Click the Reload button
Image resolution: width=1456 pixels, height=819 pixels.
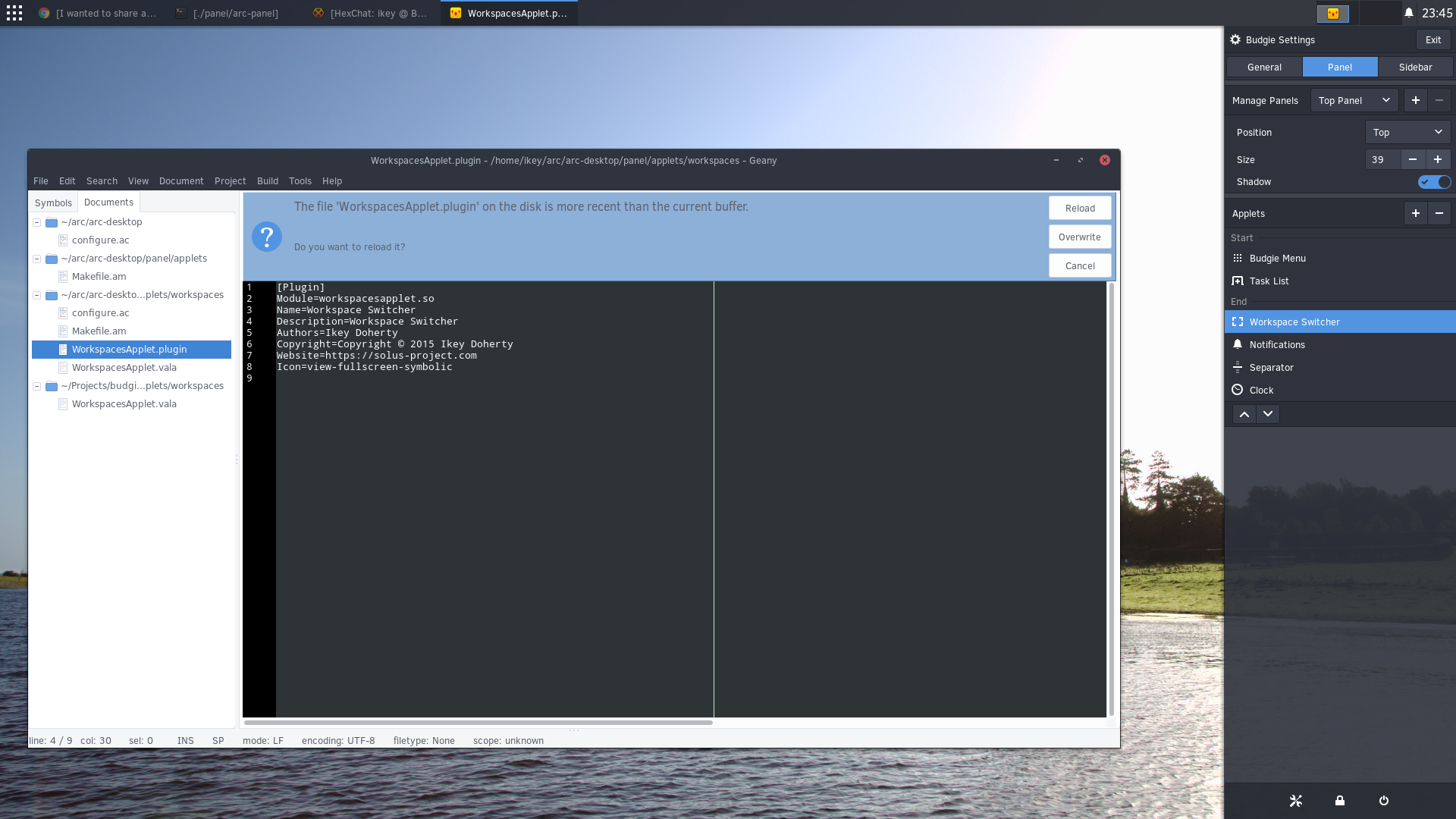1080,209
